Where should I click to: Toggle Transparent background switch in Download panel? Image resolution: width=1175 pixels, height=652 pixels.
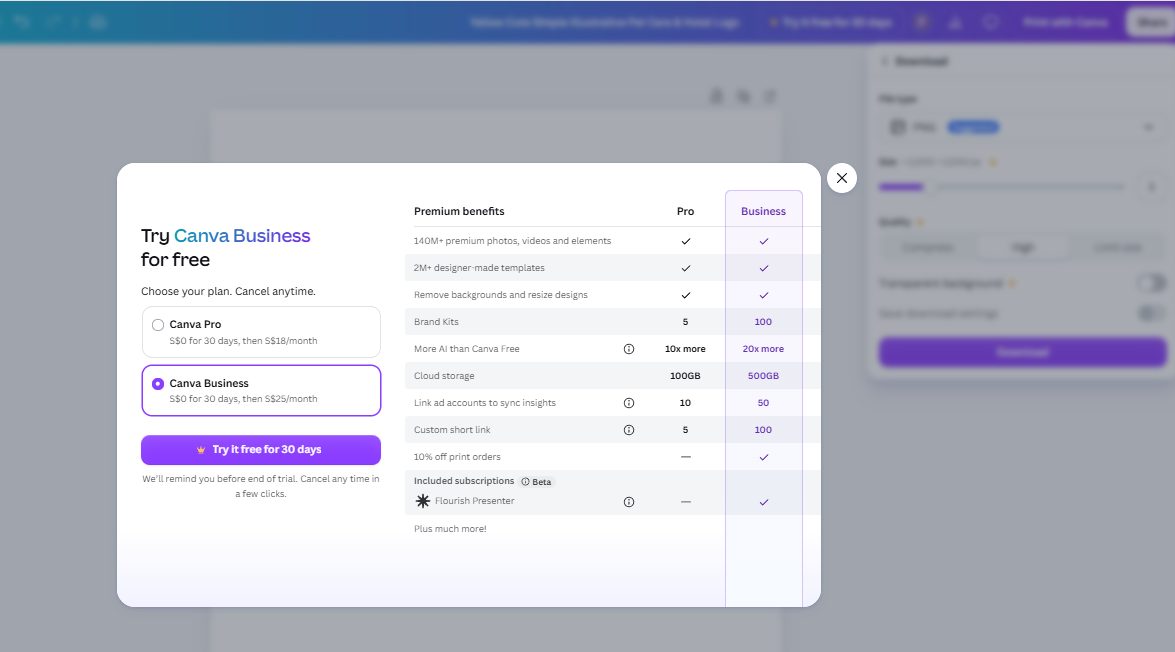(x=1151, y=283)
